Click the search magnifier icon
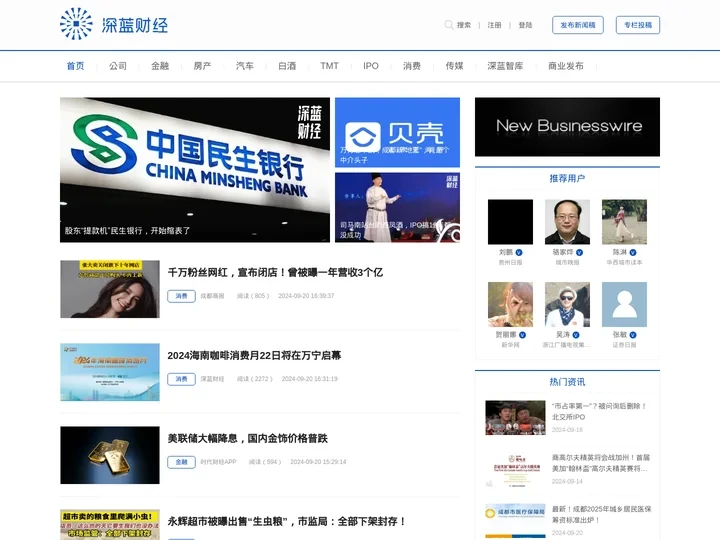720x540 pixels. [449, 25]
